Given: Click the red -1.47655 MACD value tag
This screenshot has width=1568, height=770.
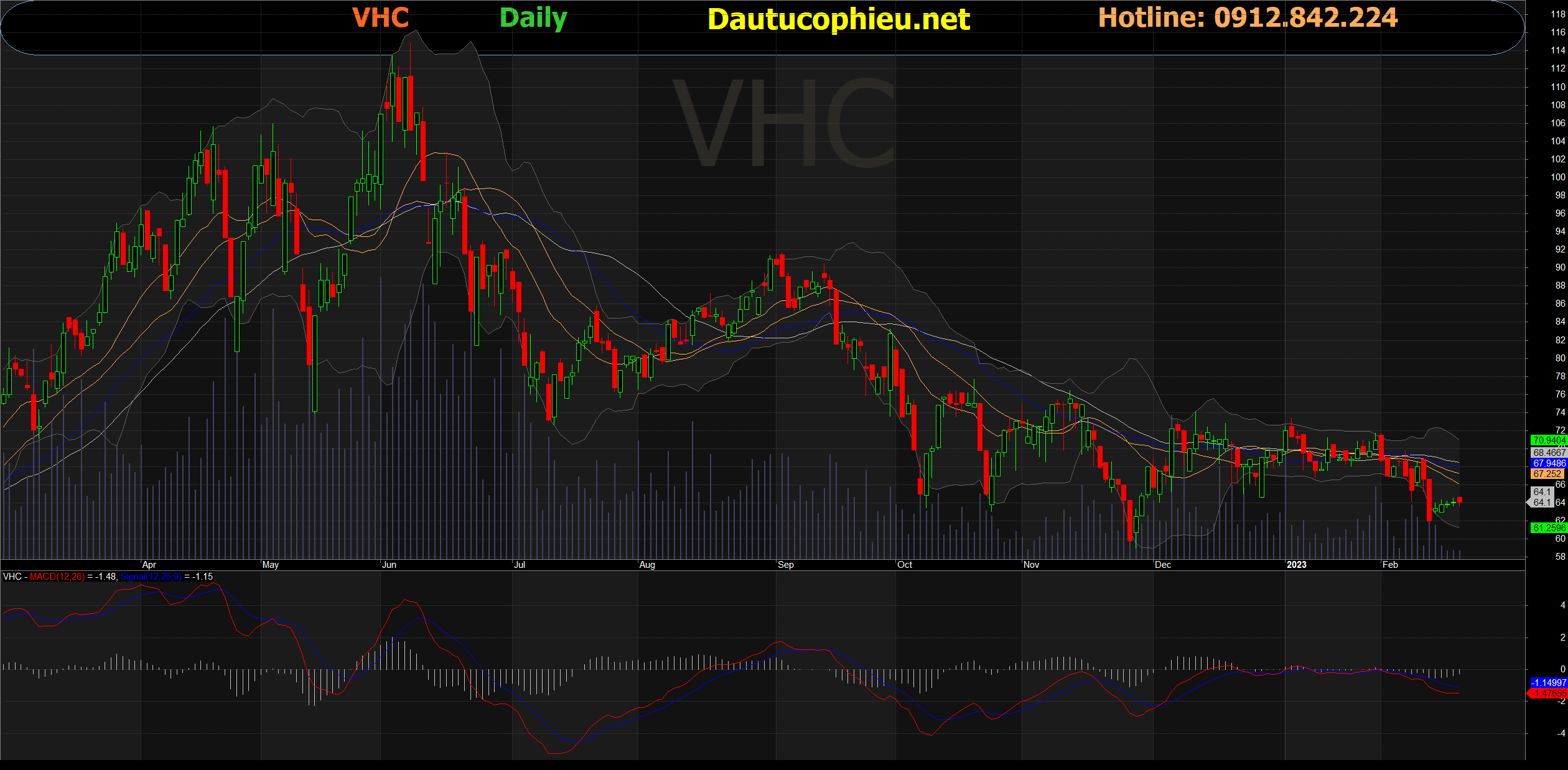Looking at the screenshot, I should [1549, 693].
